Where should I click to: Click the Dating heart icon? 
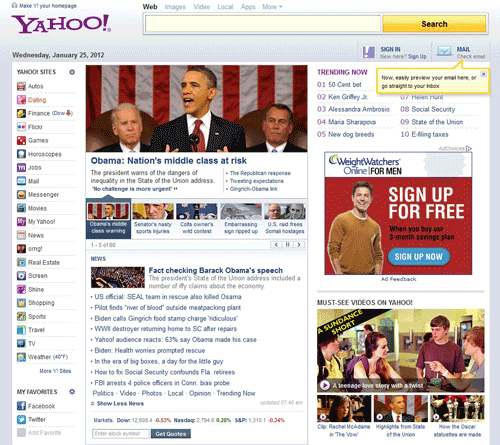[21, 100]
